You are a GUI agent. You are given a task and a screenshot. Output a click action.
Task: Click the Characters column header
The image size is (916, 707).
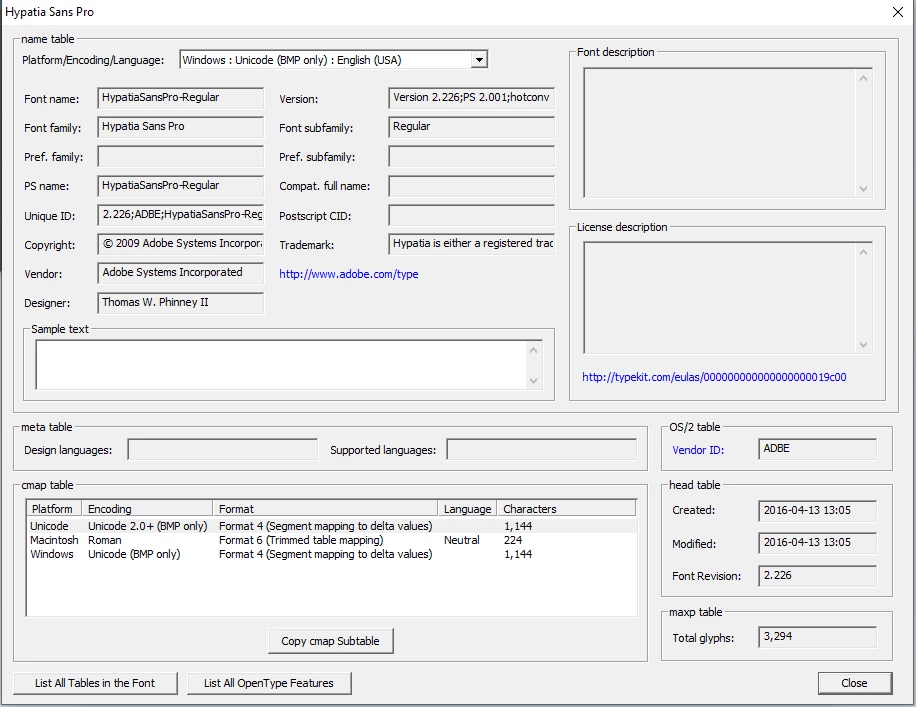coord(566,508)
